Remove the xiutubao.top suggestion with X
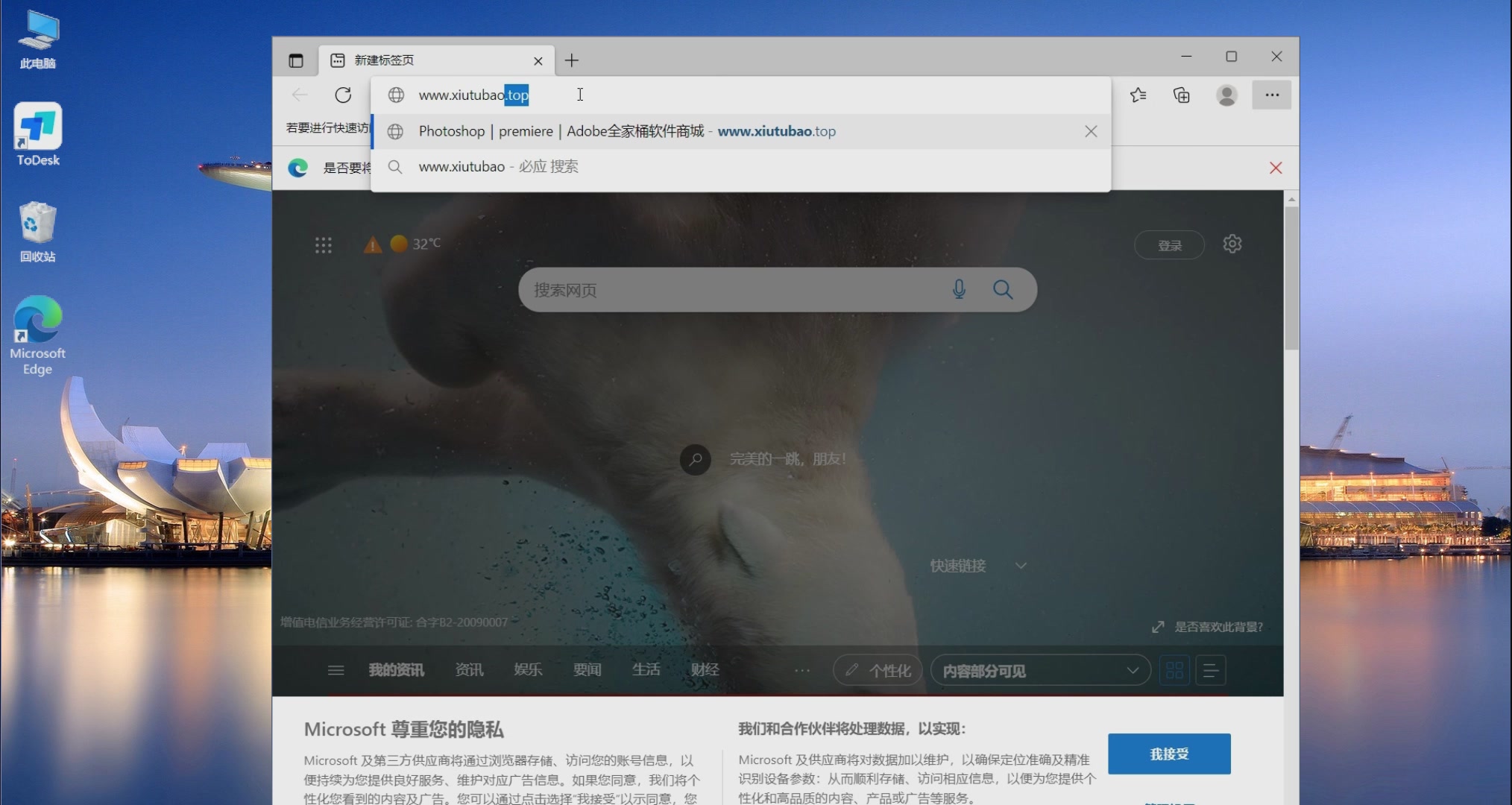The width and height of the screenshot is (1512, 805). pyautogui.click(x=1091, y=131)
